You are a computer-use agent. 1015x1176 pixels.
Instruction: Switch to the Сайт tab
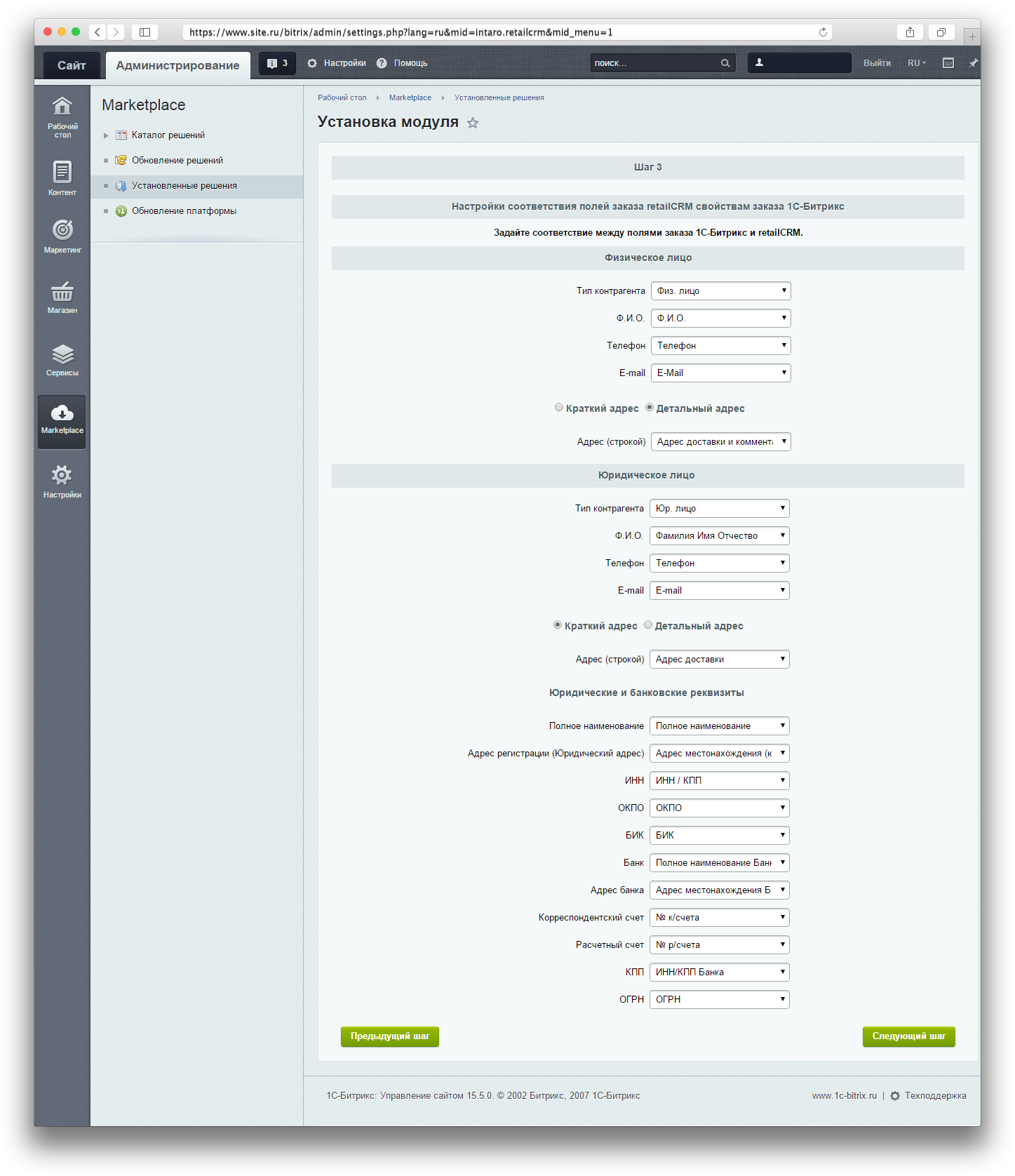click(72, 65)
